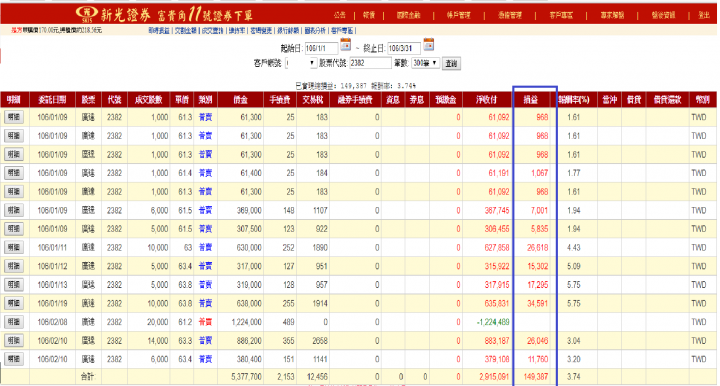
Task: Click the 手續費 column header
Action: click(280, 100)
